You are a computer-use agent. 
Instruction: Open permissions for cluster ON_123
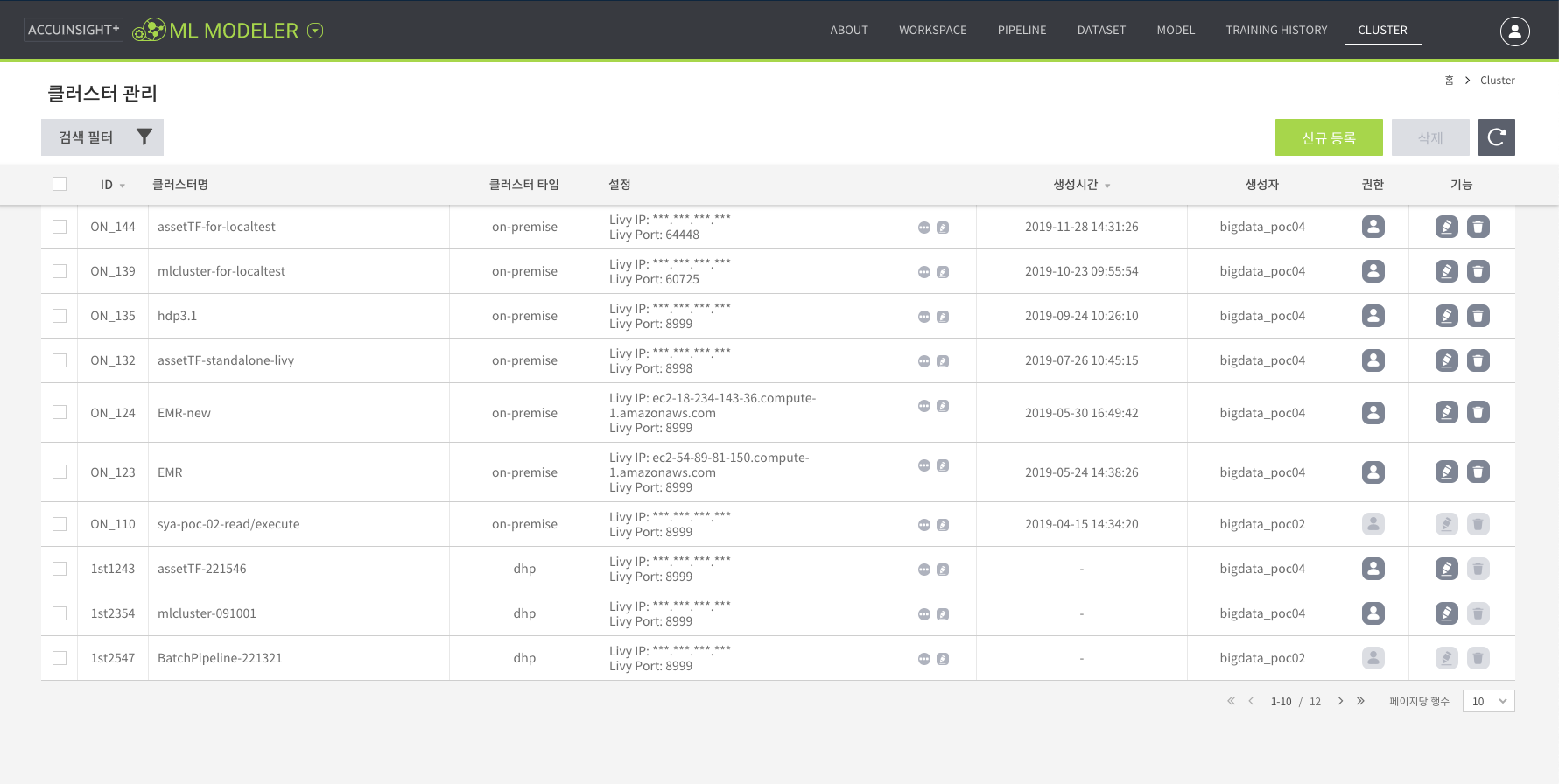1373,472
